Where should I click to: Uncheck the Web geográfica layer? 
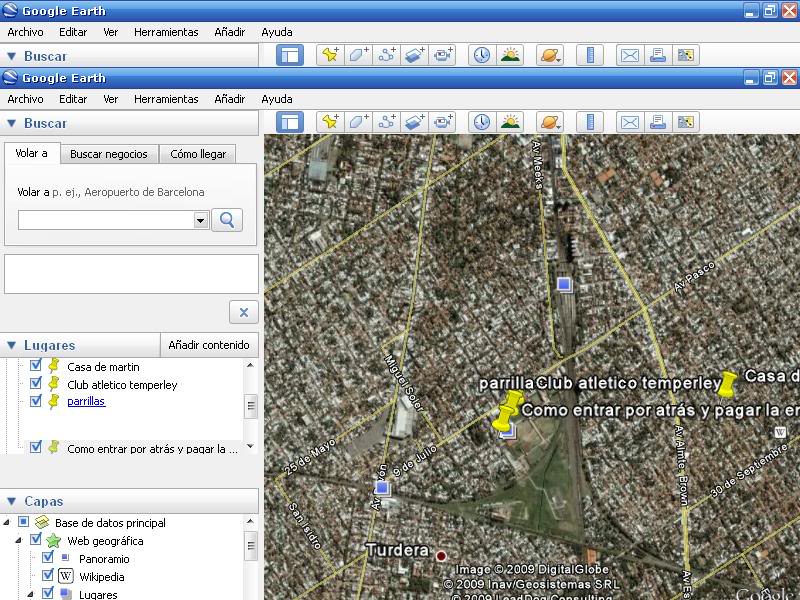coord(36,539)
